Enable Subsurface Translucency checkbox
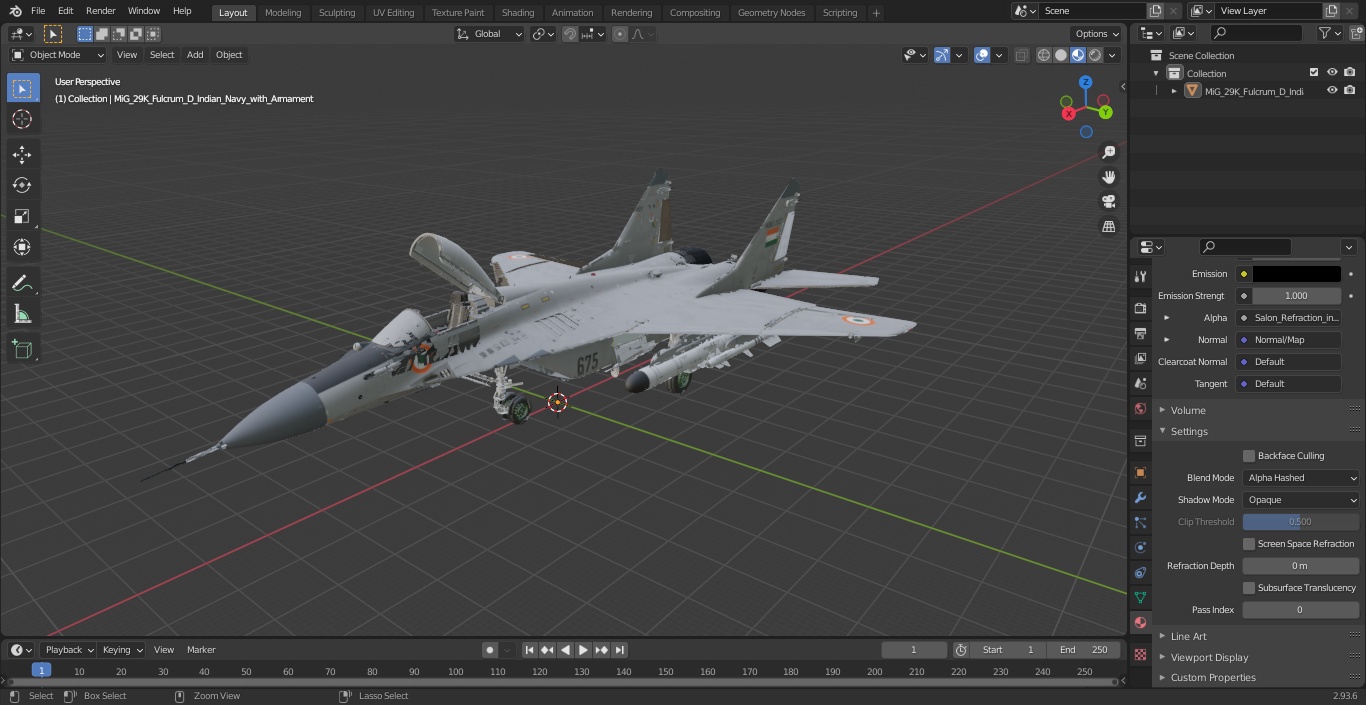1366x705 pixels. [1249, 588]
